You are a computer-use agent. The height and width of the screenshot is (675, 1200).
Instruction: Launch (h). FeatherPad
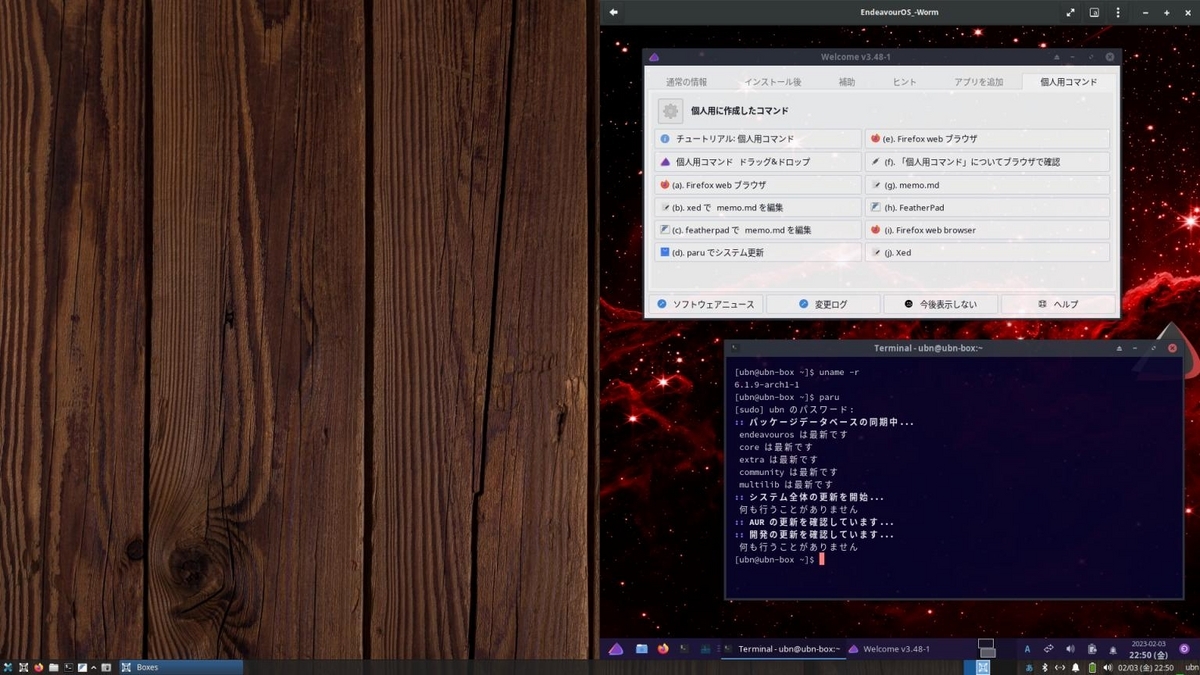click(987, 208)
